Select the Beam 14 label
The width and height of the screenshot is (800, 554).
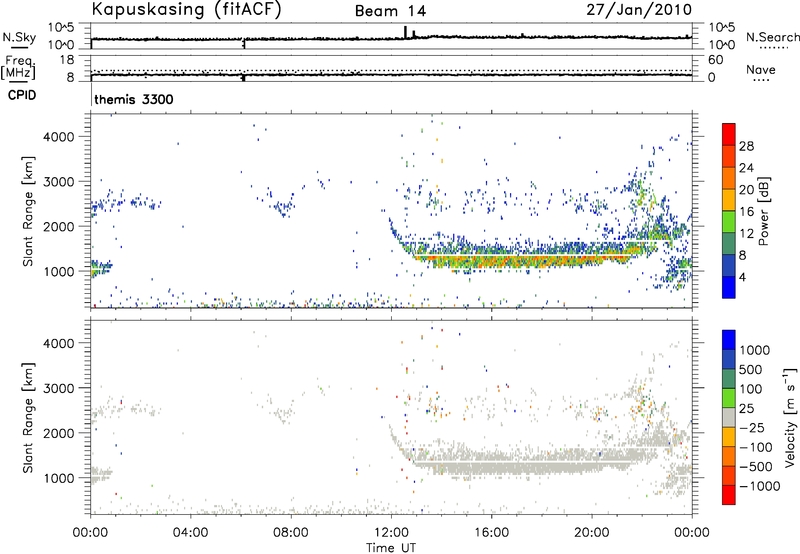(x=390, y=11)
